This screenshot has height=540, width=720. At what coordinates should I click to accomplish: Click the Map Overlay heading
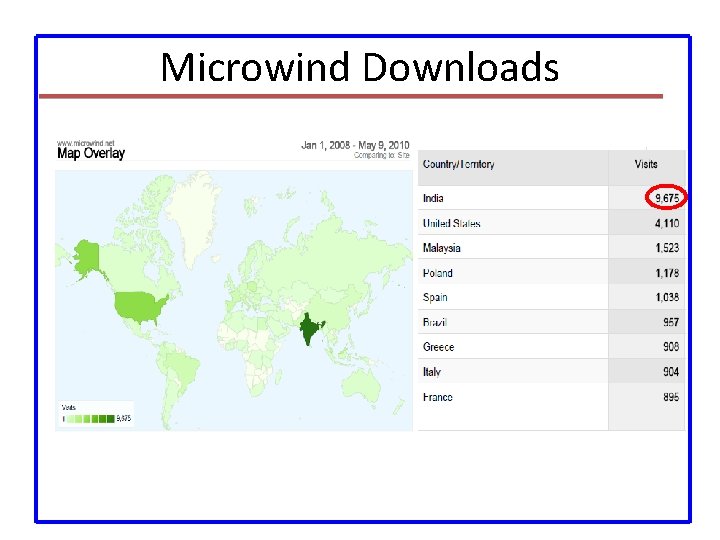pos(91,153)
